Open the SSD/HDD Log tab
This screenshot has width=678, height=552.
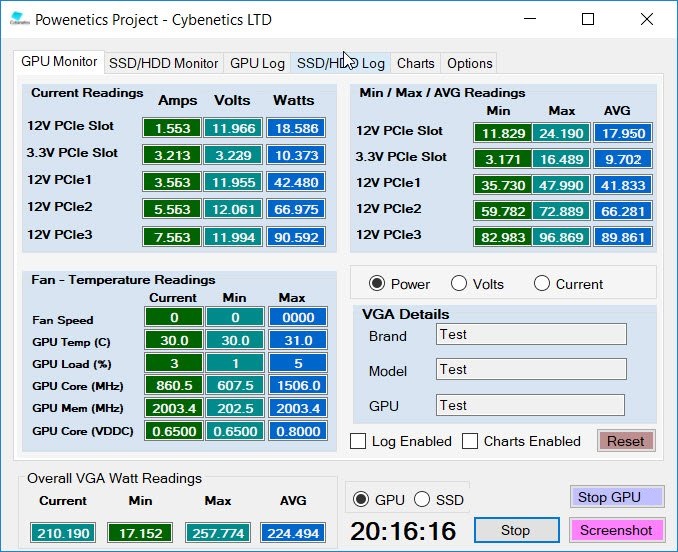(x=341, y=64)
